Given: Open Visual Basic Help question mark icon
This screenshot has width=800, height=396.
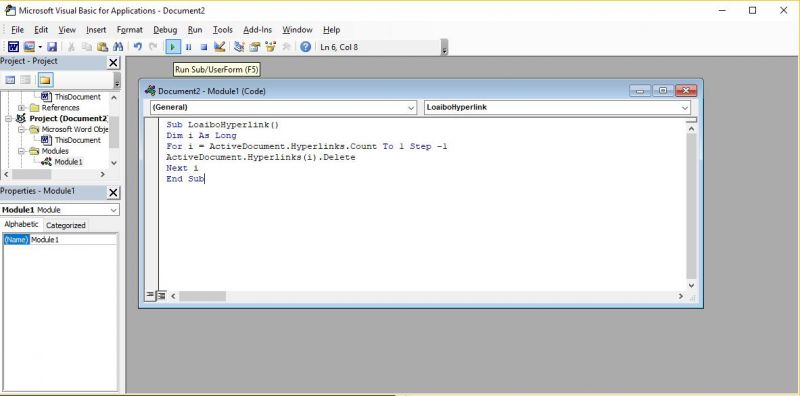Looking at the screenshot, I should click(x=305, y=47).
